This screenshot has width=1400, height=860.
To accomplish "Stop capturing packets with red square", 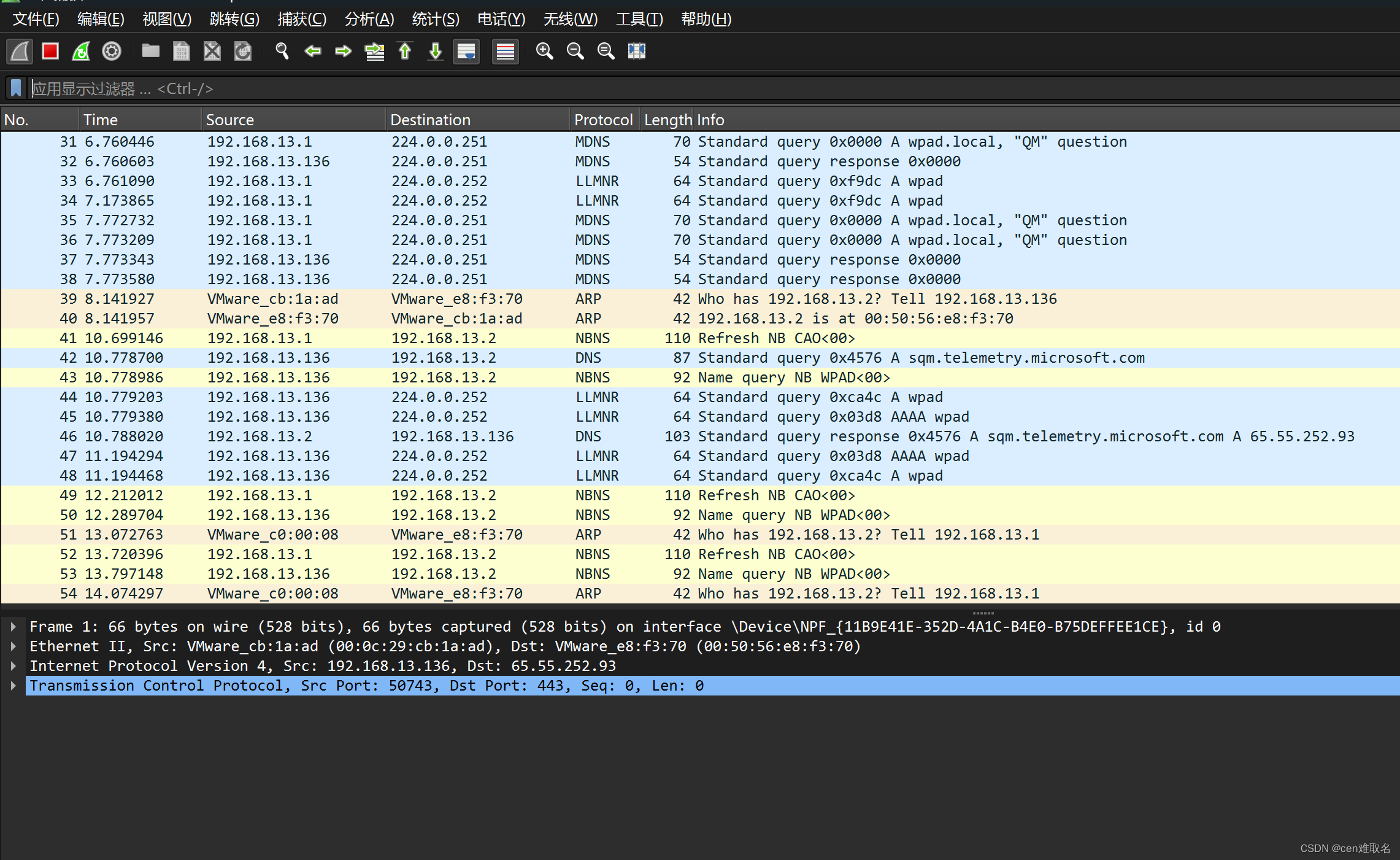I will (x=50, y=51).
